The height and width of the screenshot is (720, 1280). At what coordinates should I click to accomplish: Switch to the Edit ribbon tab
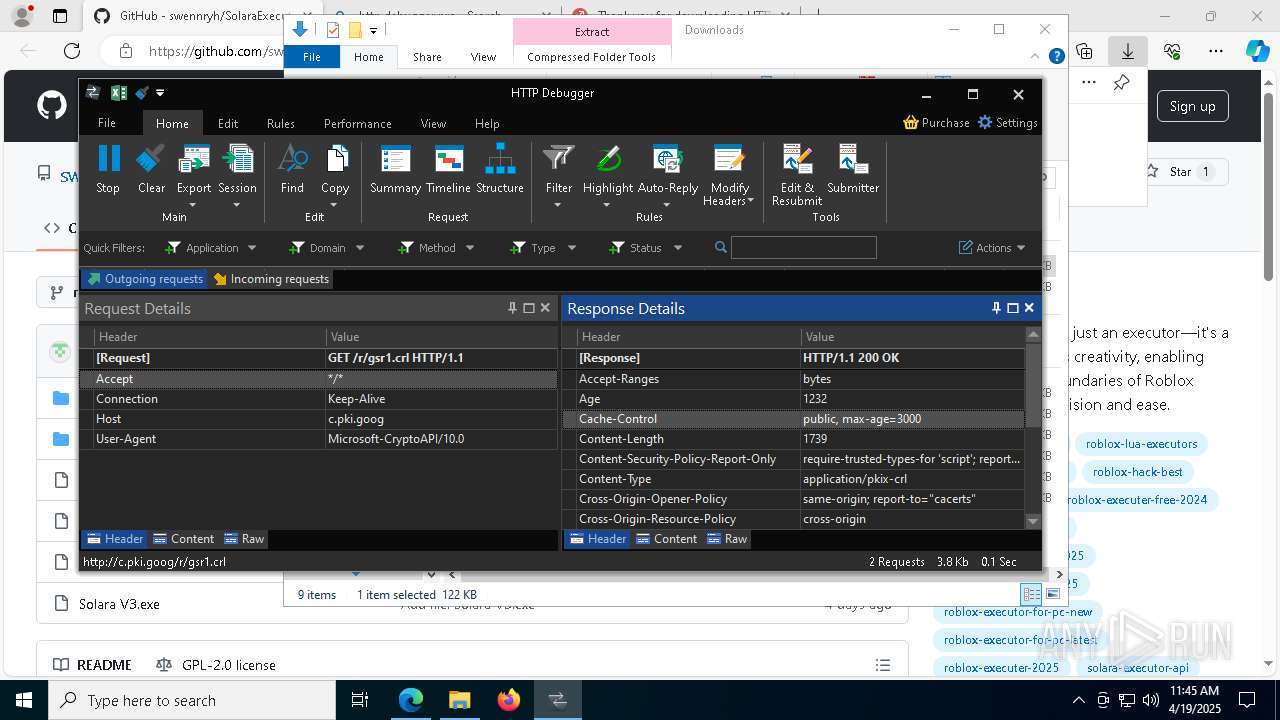(x=228, y=123)
